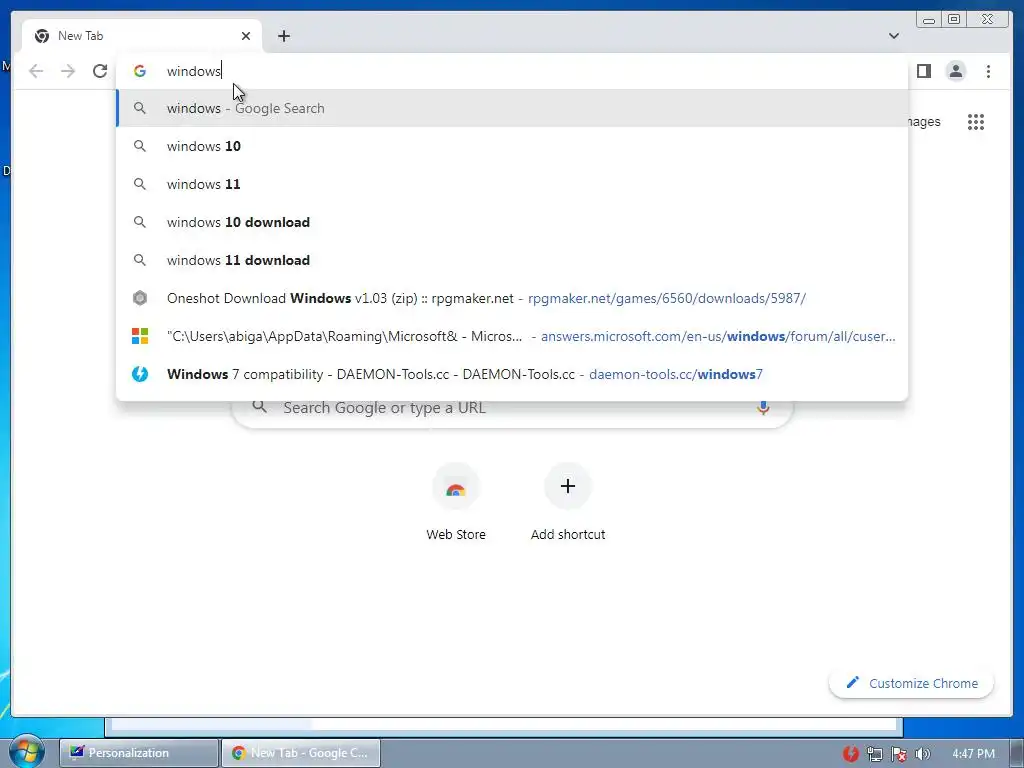Switch to Personalization taskbar window

pos(138,753)
